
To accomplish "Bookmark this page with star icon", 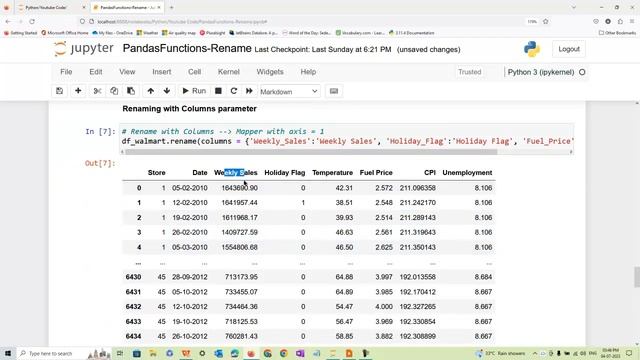I will click(x=545, y=21).
